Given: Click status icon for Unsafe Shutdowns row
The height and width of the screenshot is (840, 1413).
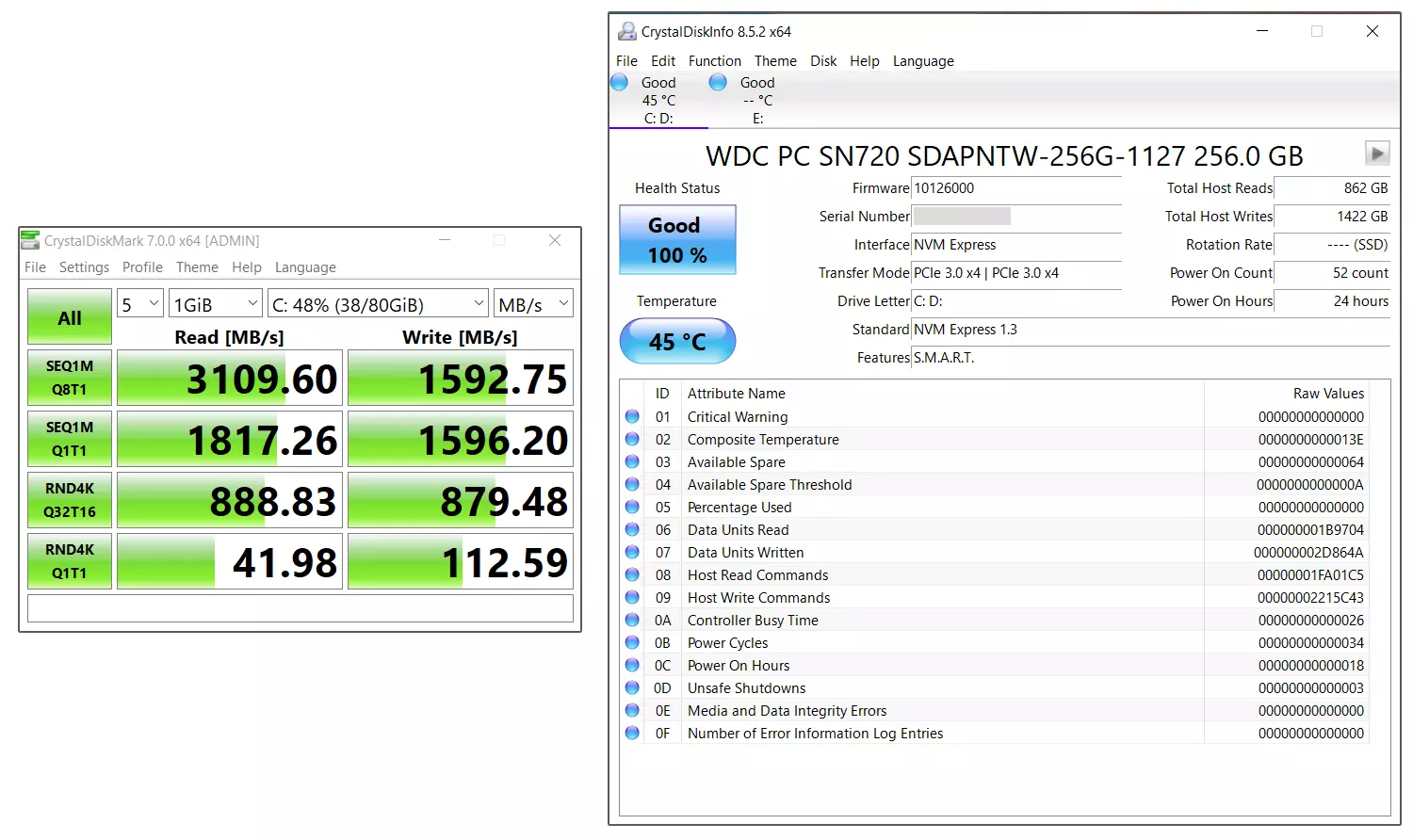Looking at the screenshot, I should (x=632, y=687).
